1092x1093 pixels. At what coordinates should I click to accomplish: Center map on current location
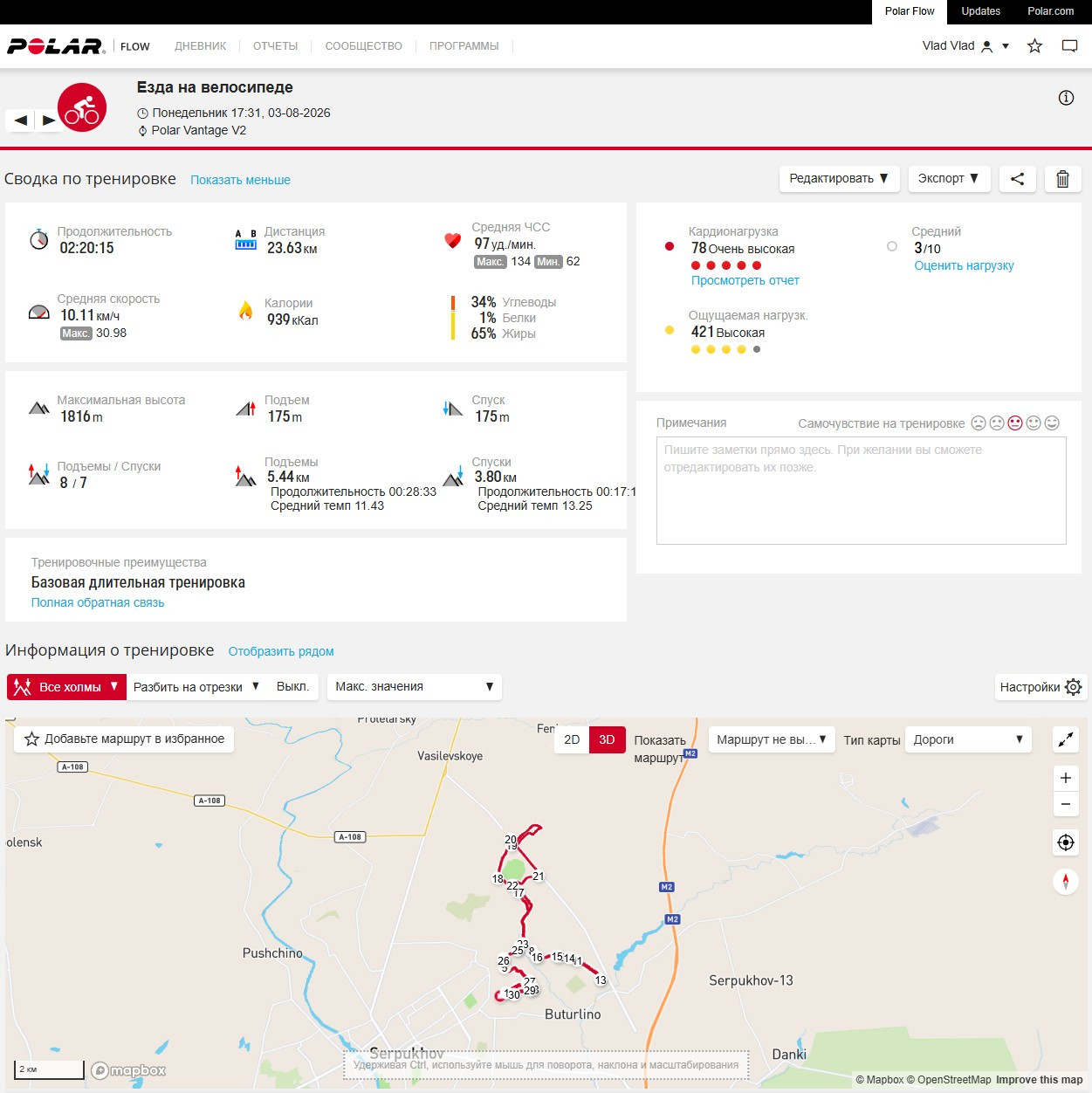click(x=1066, y=842)
